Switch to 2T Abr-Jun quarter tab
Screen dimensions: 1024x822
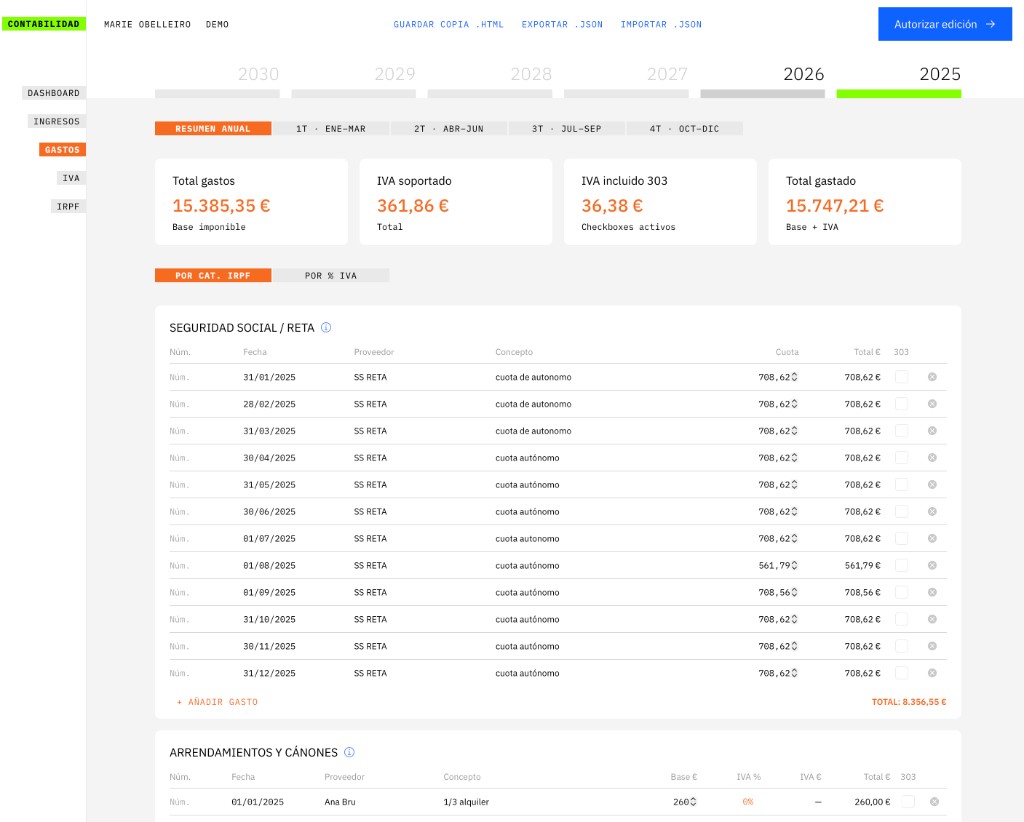point(449,129)
